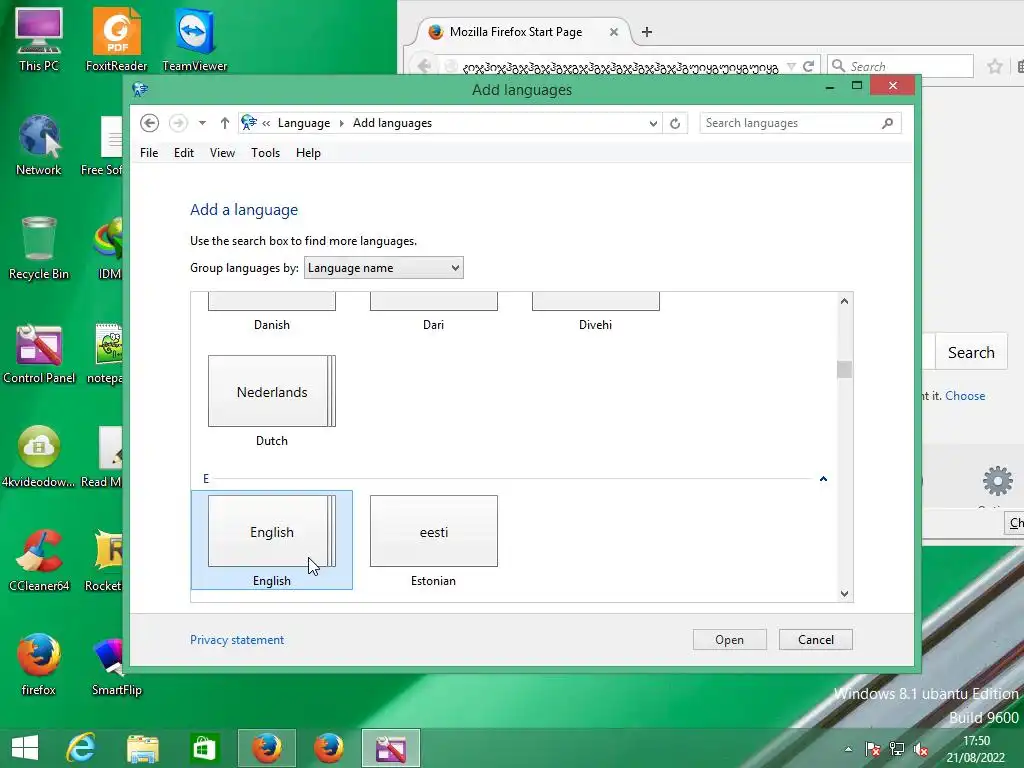Open the TeamViewer desktop icon
Viewport: 1024px width, 768px height.
195,39
